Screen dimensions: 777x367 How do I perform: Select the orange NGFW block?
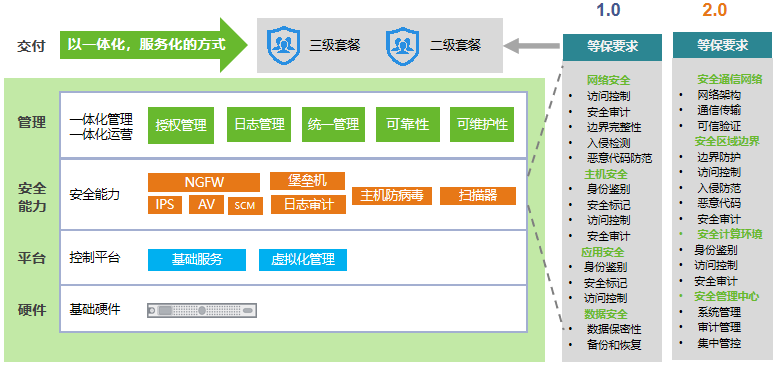(204, 182)
